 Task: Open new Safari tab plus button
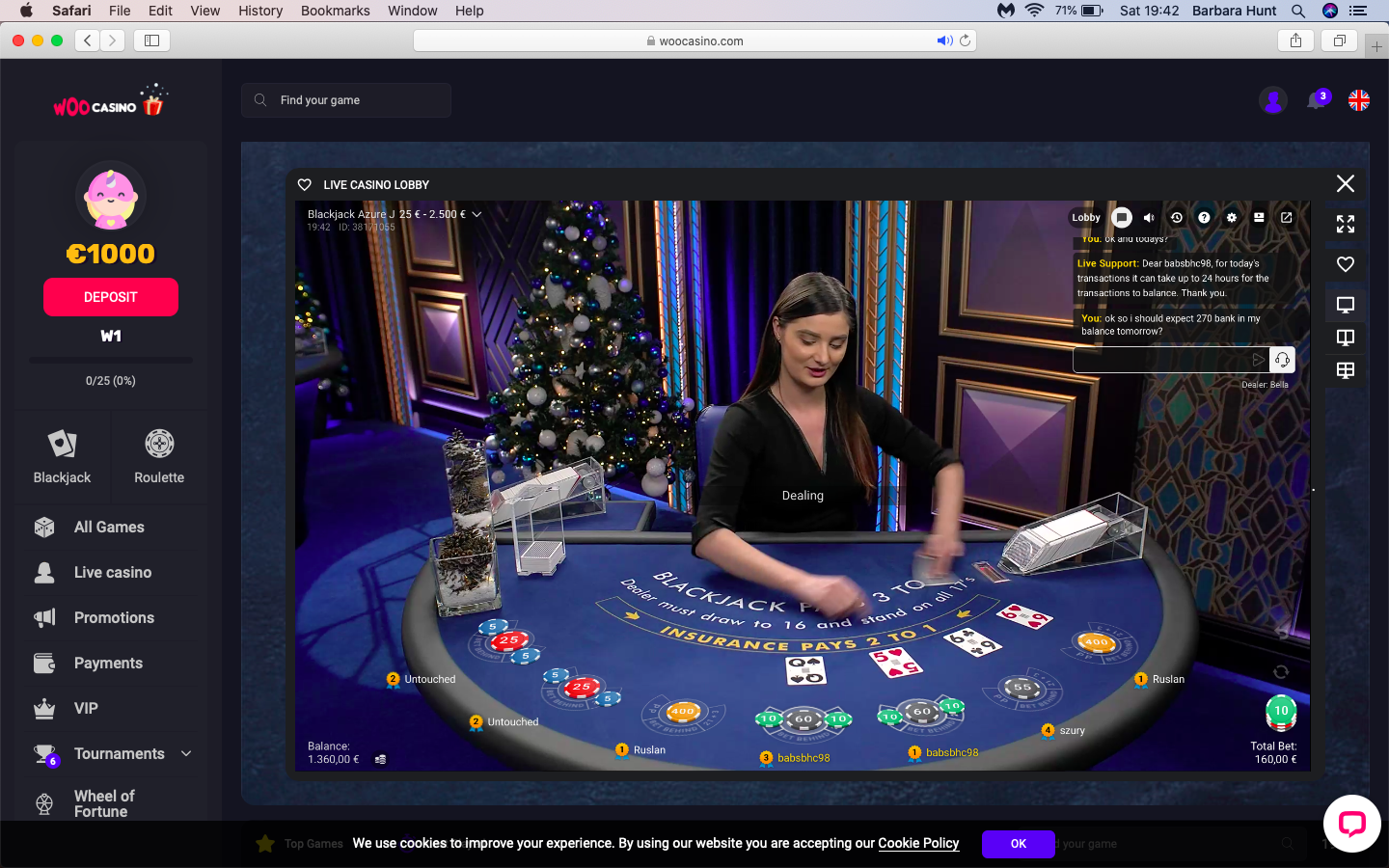1376,46
